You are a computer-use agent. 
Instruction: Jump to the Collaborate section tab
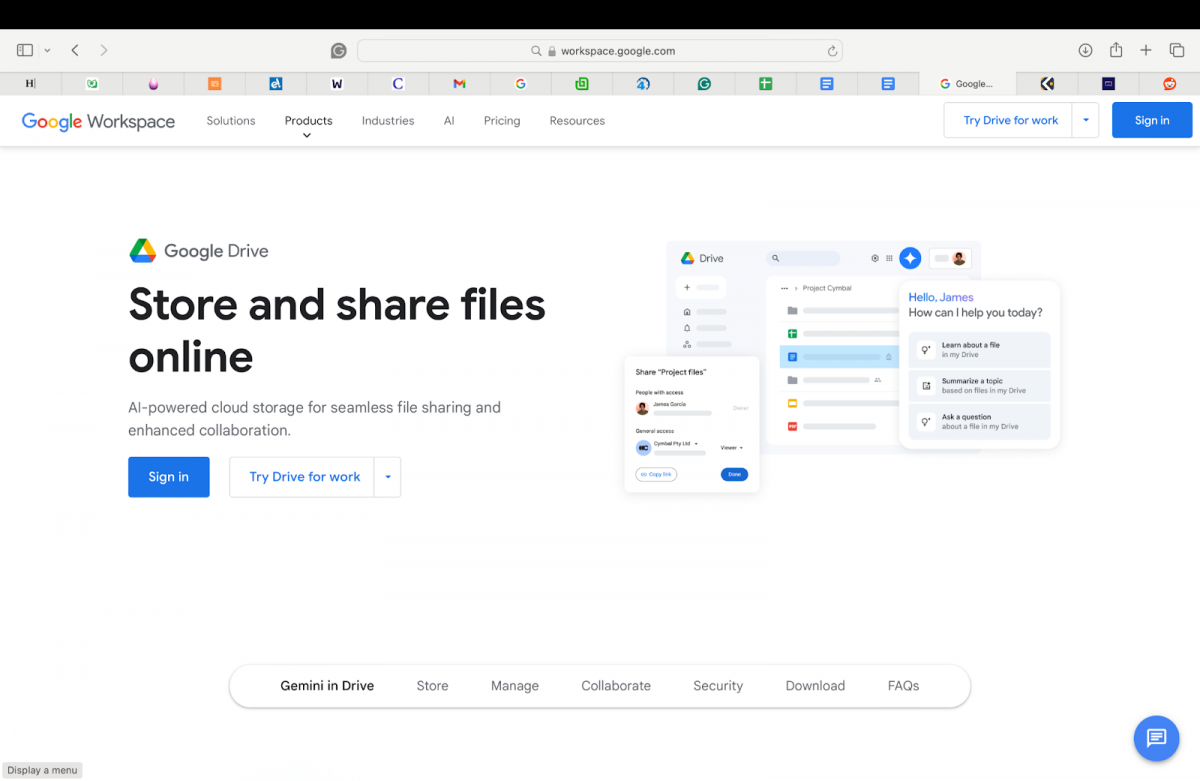(616, 686)
